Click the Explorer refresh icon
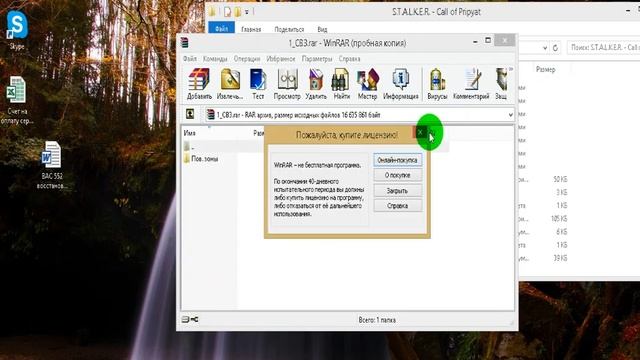The height and width of the screenshot is (360, 640). coord(555,48)
